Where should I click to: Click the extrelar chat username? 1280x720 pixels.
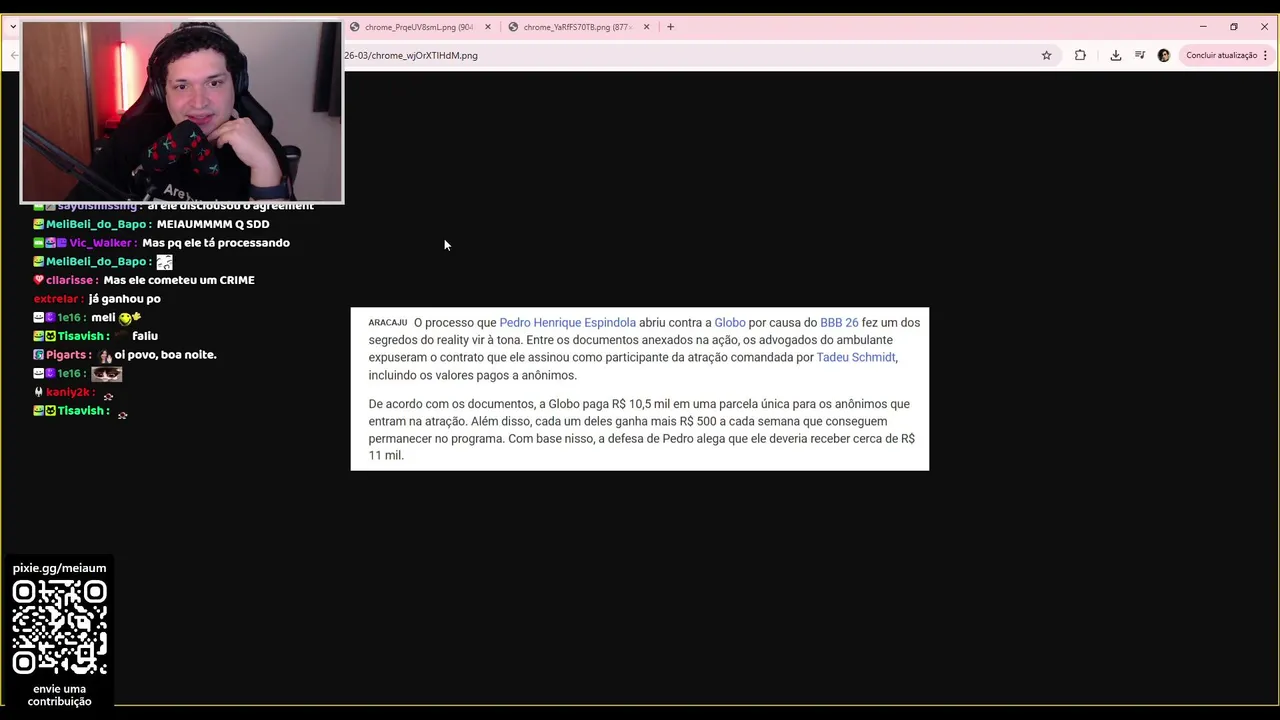tap(56, 299)
